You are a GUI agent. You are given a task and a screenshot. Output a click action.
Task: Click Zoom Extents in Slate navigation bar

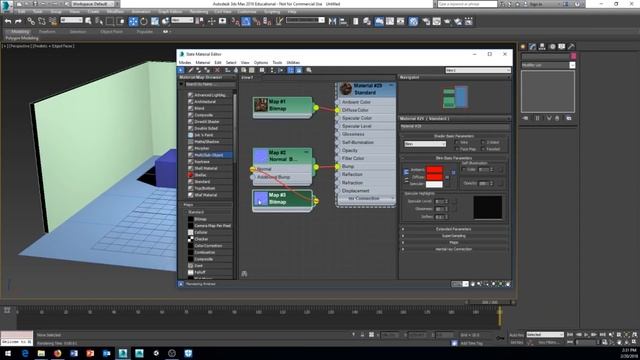click(493, 284)
